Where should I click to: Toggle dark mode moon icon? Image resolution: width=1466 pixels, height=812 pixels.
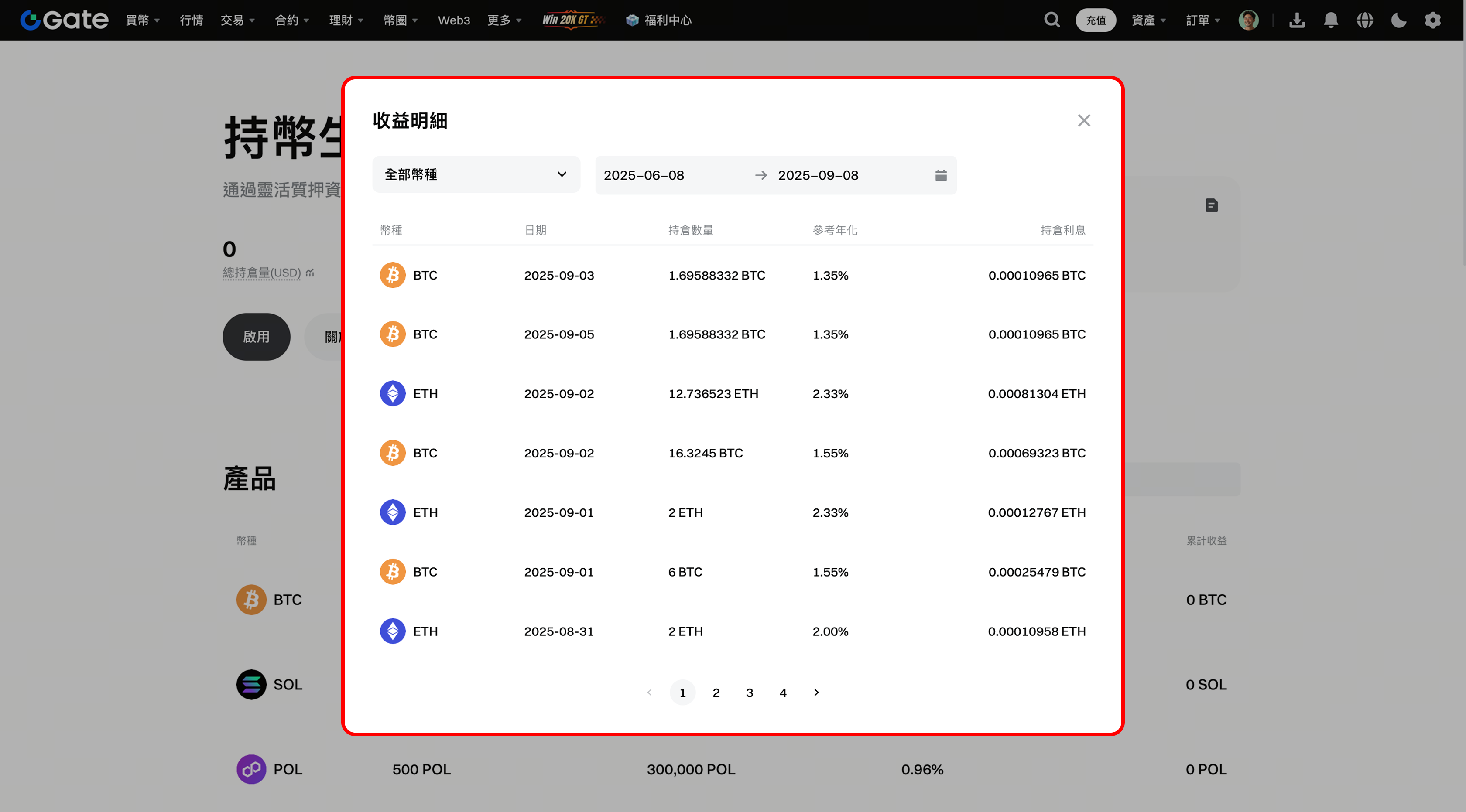(x=1398, y=20)
